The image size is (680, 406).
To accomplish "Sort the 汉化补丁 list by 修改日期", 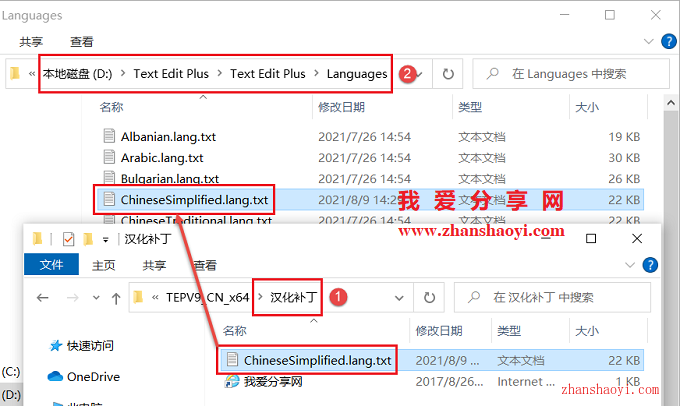I will 439,331.
